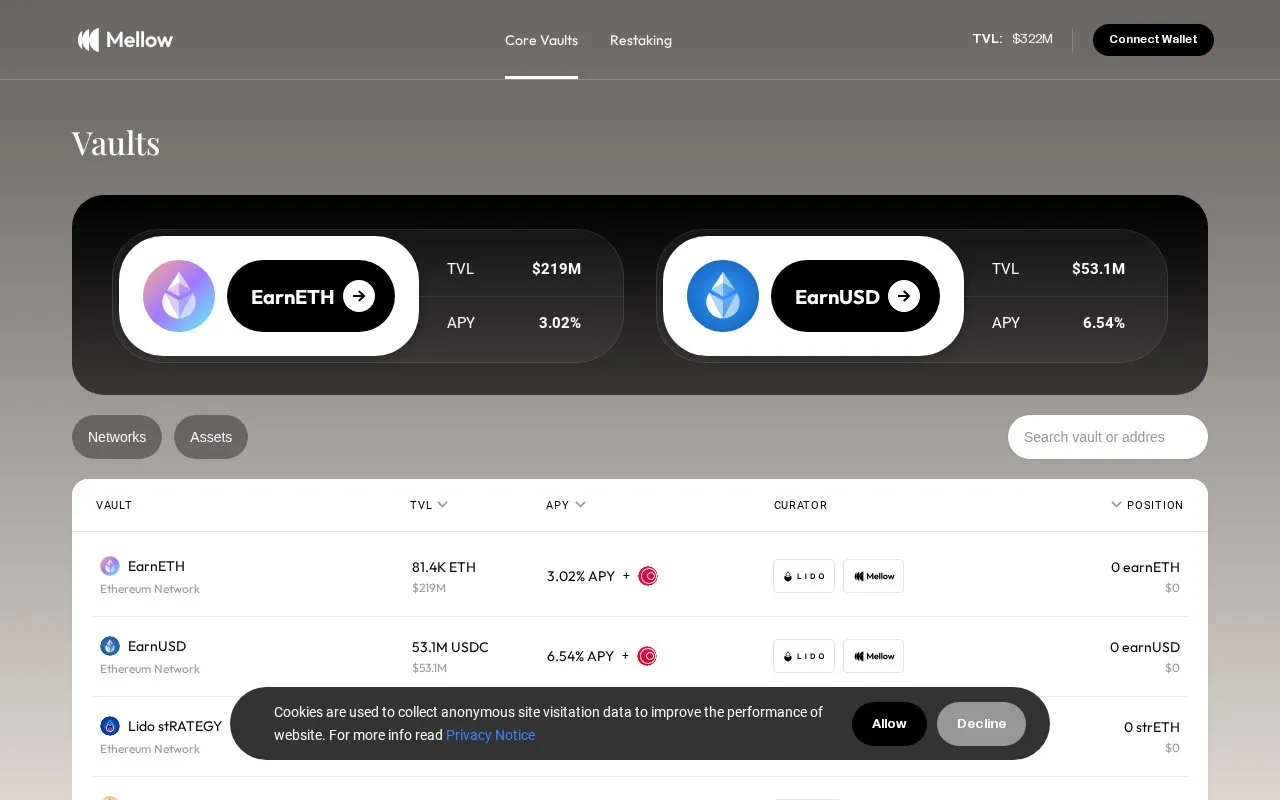Sort vaults by TVL column chevron

443,505
